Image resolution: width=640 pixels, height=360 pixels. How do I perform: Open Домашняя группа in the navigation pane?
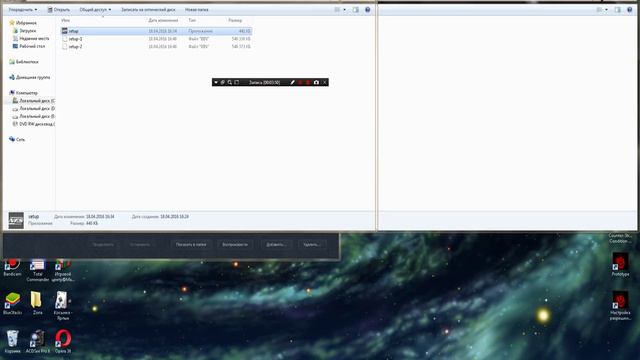(x=29, y=77)
